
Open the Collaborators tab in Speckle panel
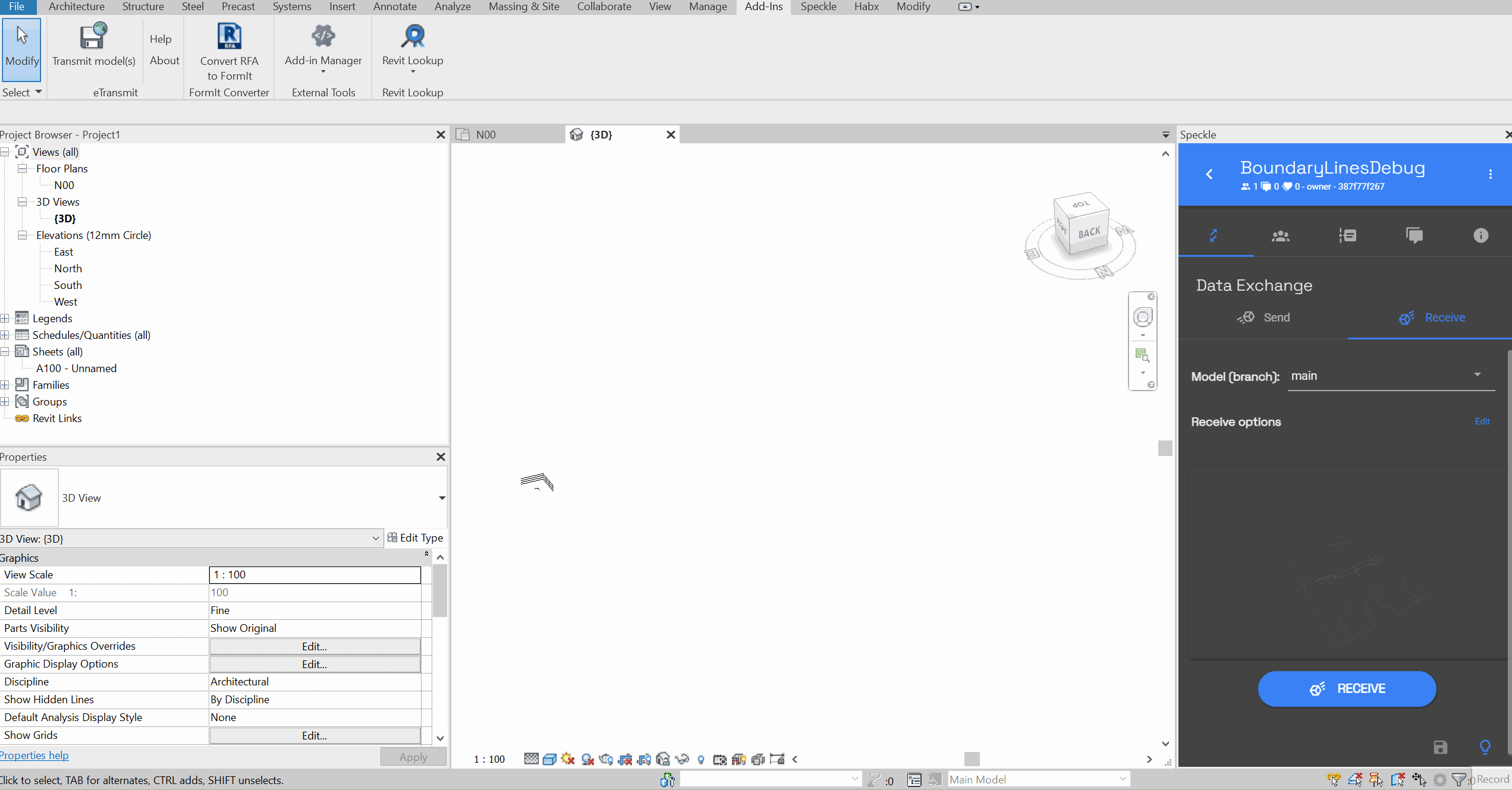1281,235
